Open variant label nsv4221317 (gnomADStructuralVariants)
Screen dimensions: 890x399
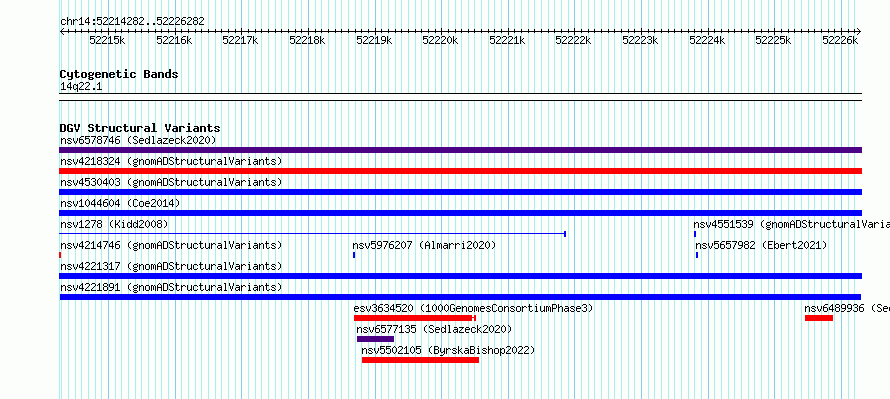pyautogui.click(x=171, y=266)
